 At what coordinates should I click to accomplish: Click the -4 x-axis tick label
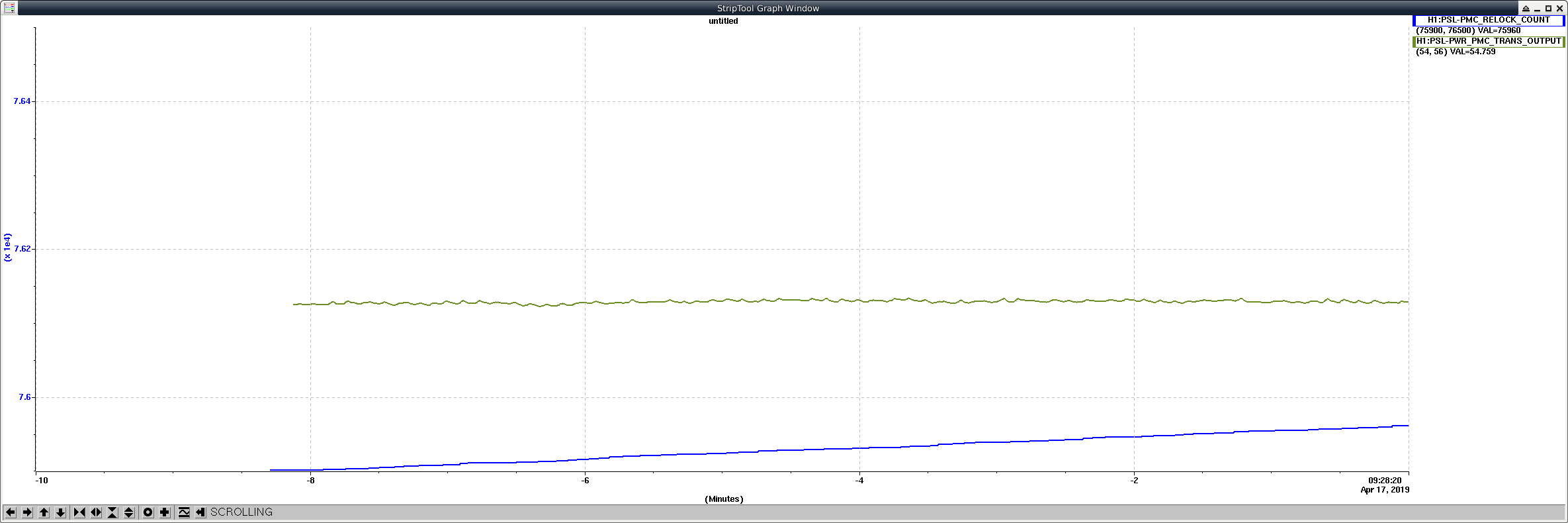click(859, 481)
